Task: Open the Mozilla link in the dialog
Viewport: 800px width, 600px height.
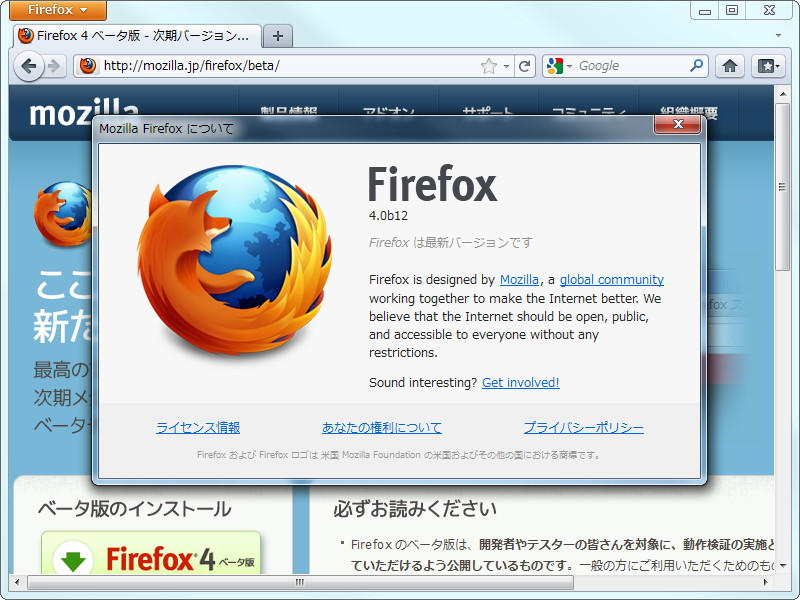Action: pyautogui.click(x=518, y=279)
